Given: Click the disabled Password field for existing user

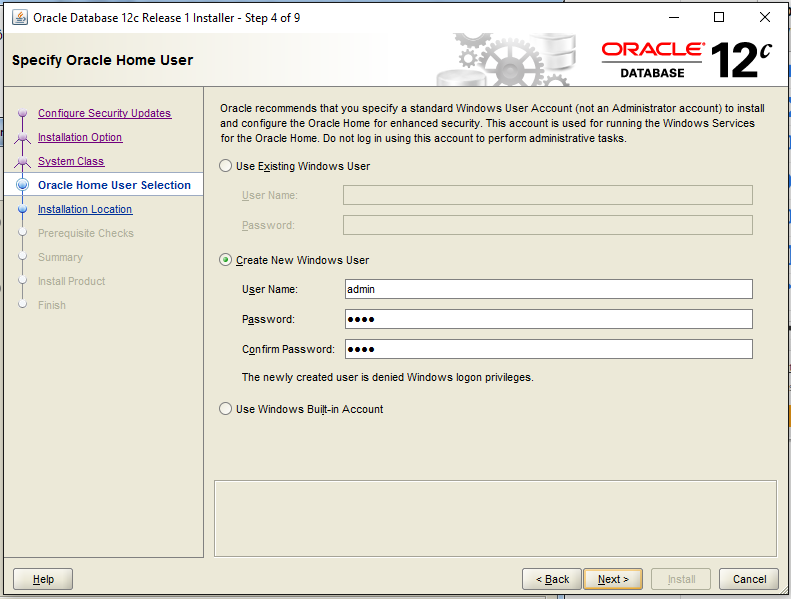Looking at the screenshot, I should pos(547,225).
